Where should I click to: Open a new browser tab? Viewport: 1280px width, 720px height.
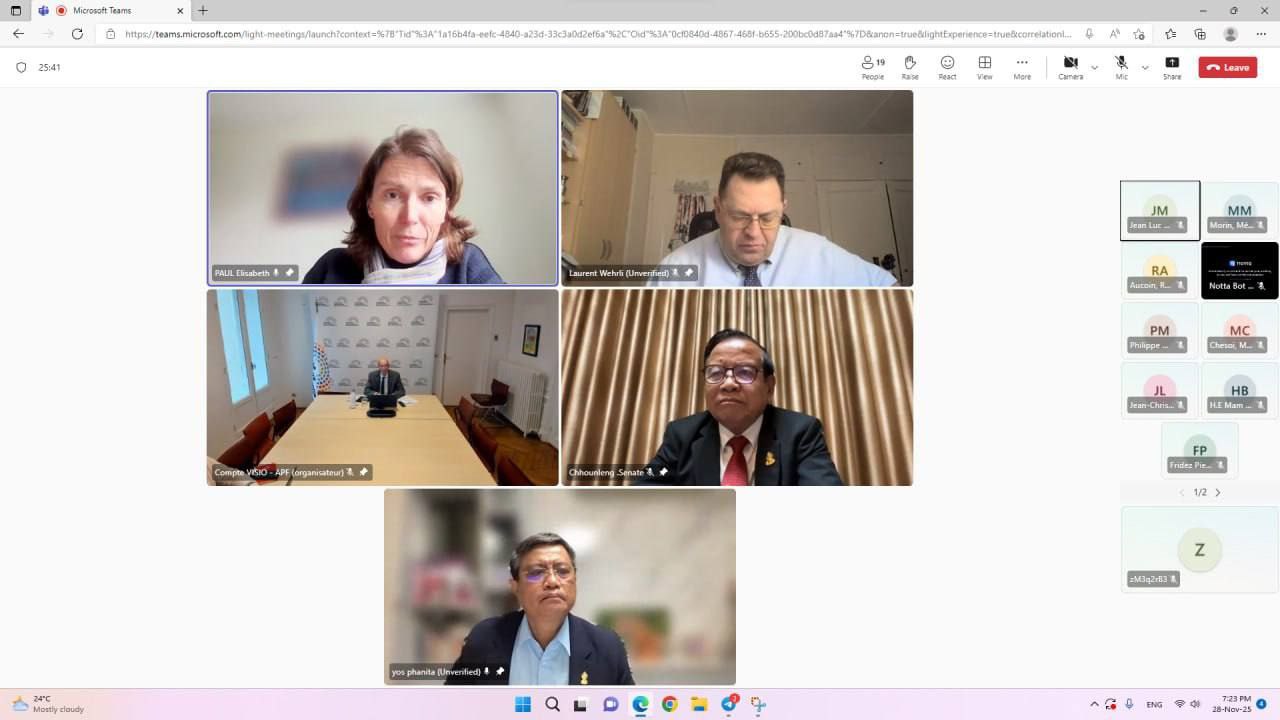point(203,10)
